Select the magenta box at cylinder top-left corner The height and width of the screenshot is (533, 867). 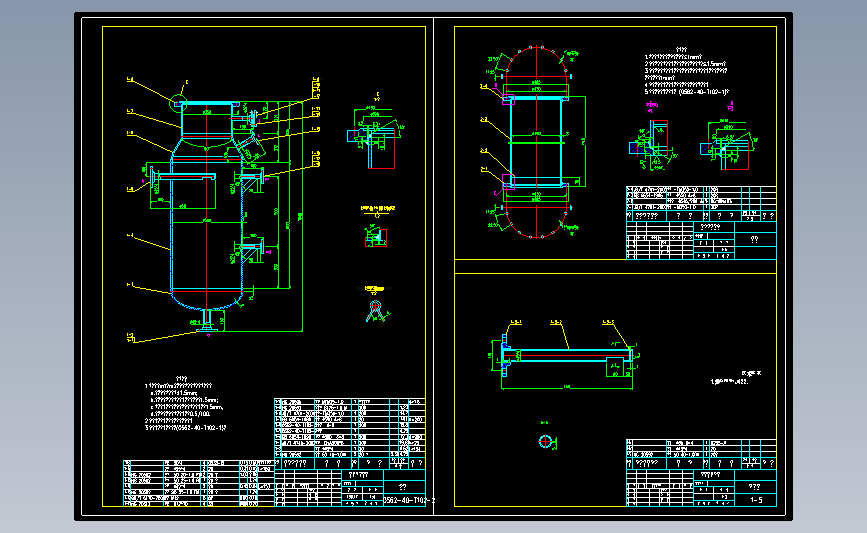508,100
